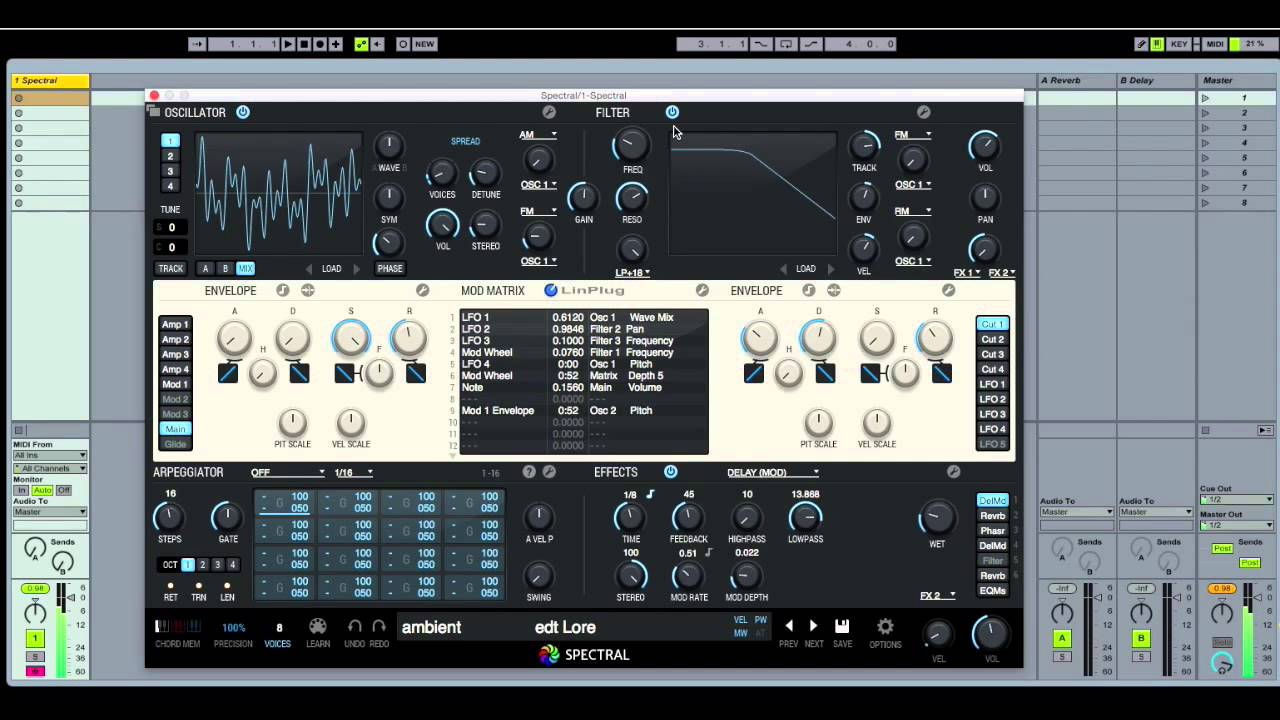
Task: Open the Arpeggiator help question mark
Action: (529, 472)
